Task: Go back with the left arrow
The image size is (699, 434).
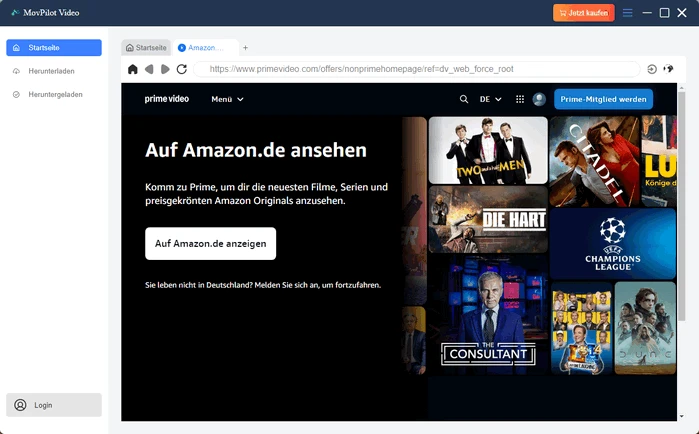Action: tap(149, 69)
